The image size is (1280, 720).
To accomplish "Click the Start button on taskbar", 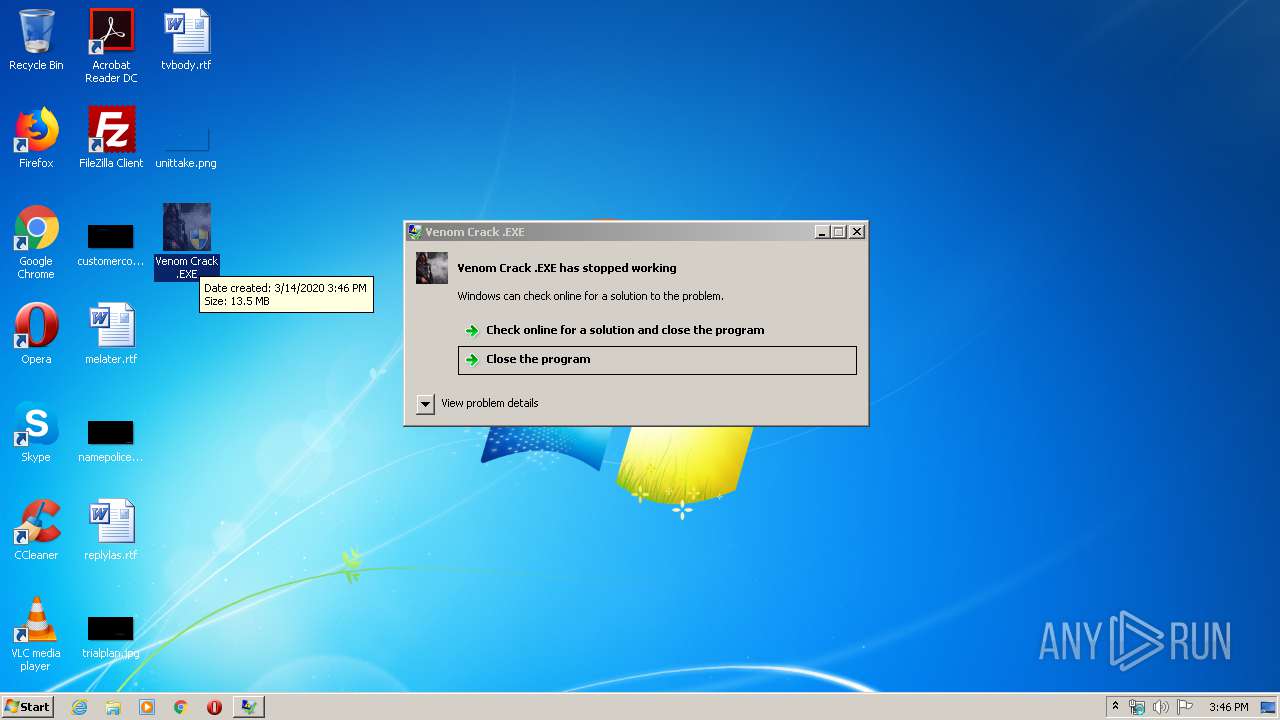I will point(27,706).
